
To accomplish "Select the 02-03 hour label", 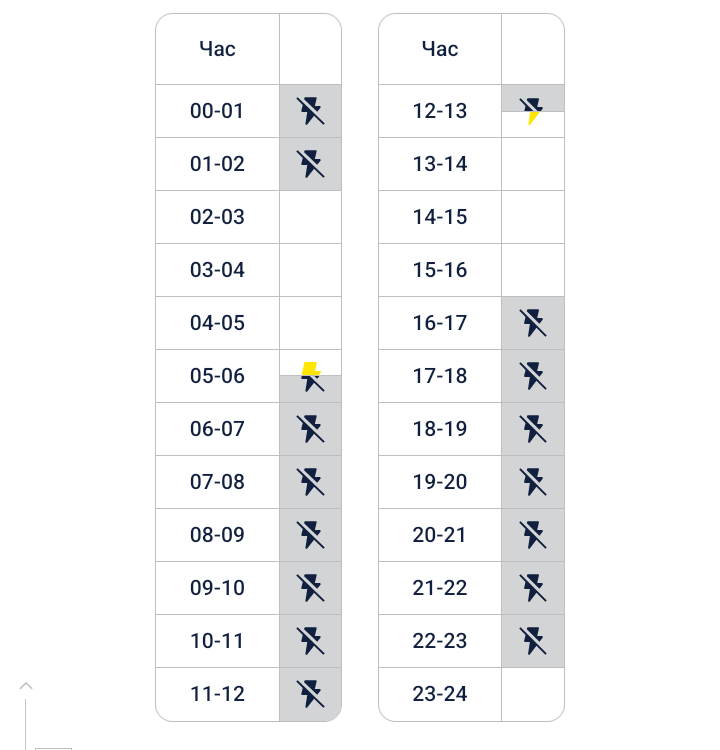I will 217,217.
